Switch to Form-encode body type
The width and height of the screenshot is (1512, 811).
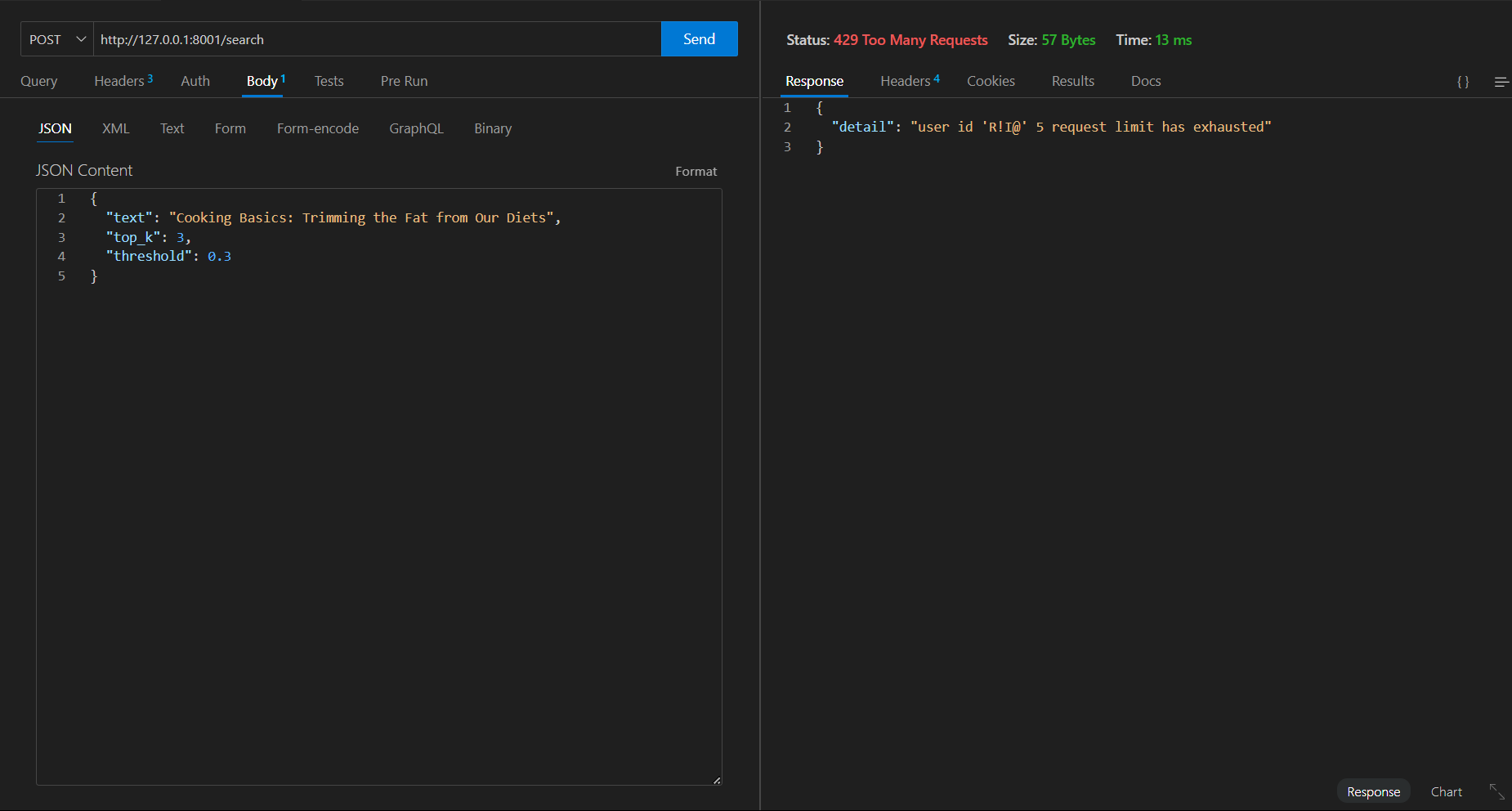(x=317, y=128)
